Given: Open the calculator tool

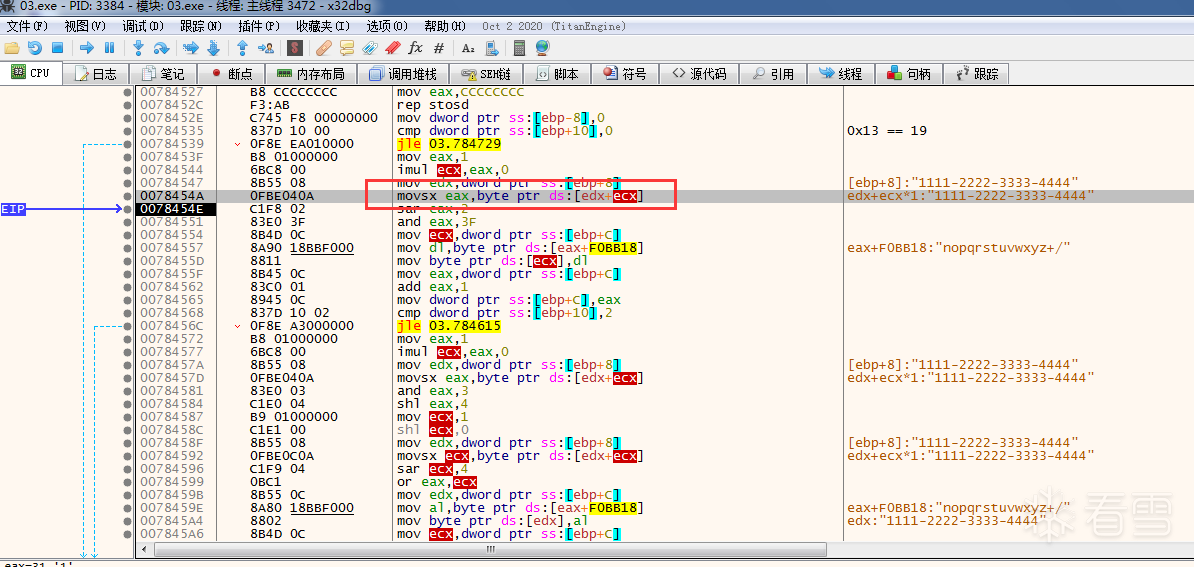Looking at the screenshot, I should [x=519, y=48].
